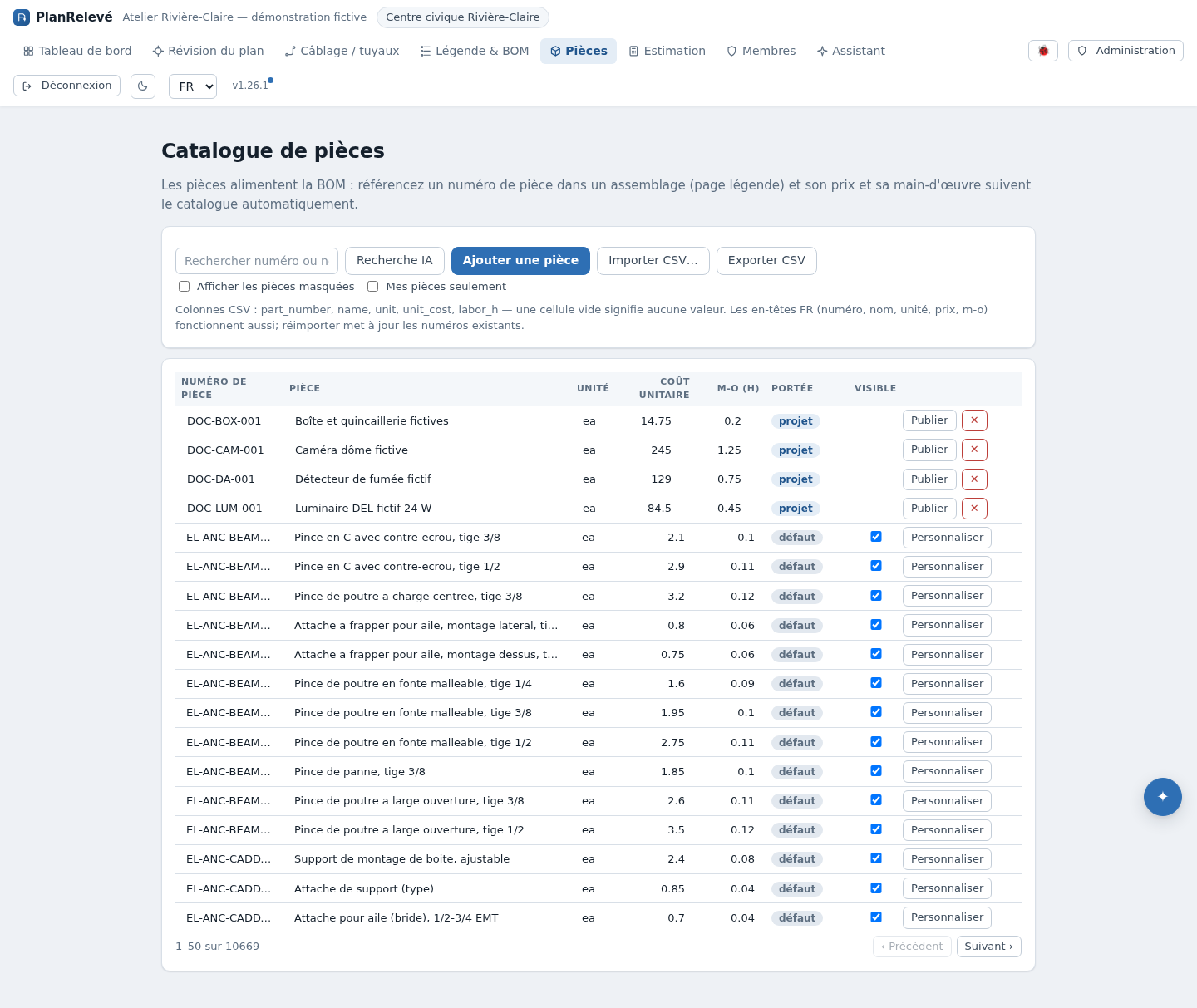
Task: Click Importer CSV… button
Action: [653, 261]
